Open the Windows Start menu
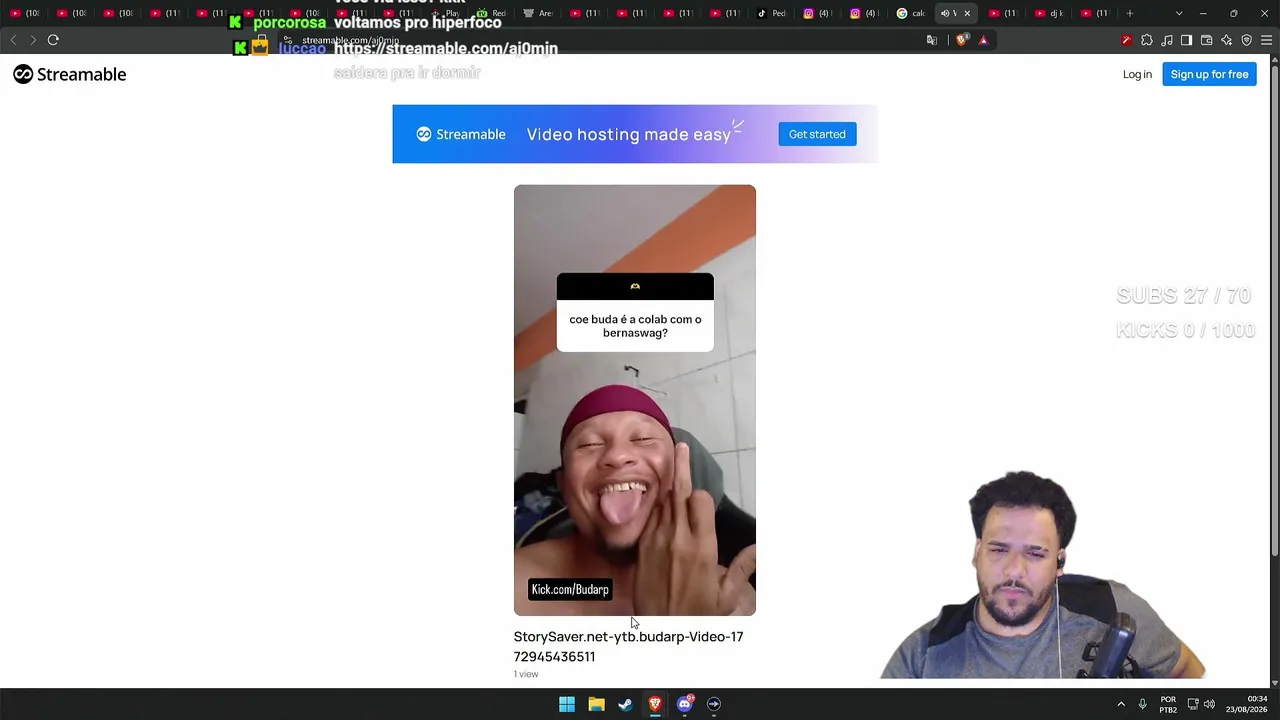The width and height of the screenshot is (1280, 720). click(x=567, y=704)
